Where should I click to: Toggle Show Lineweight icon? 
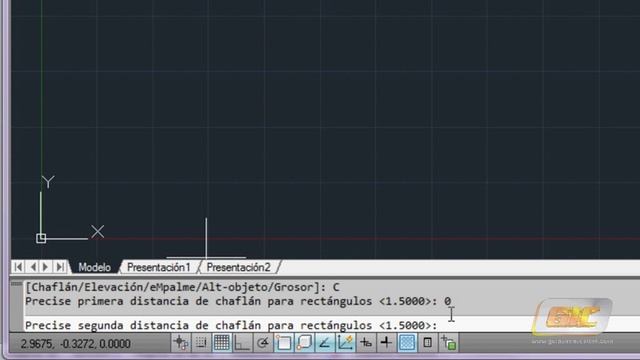coord(386,342)
